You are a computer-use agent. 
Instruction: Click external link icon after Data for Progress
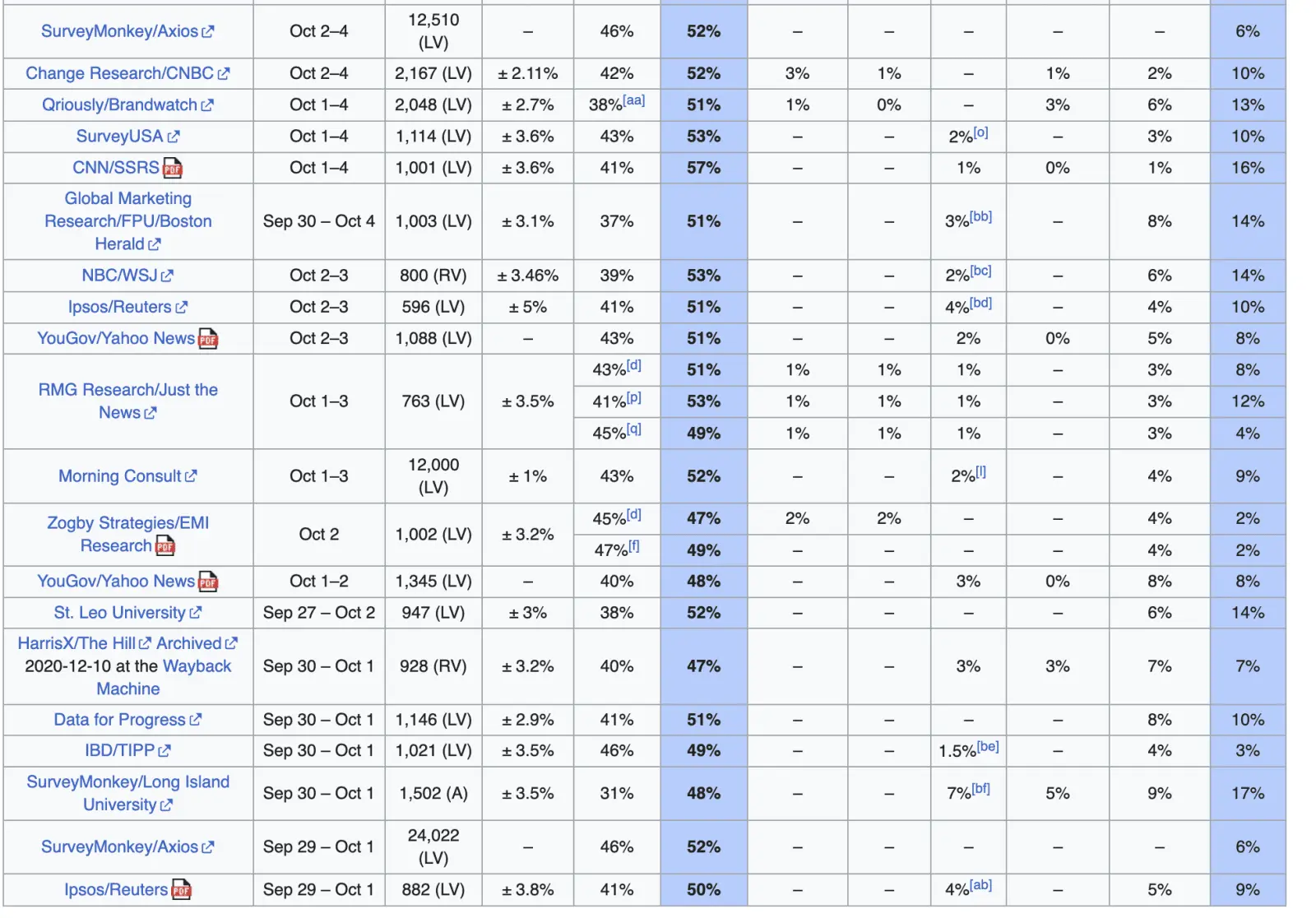click(196, 720)
